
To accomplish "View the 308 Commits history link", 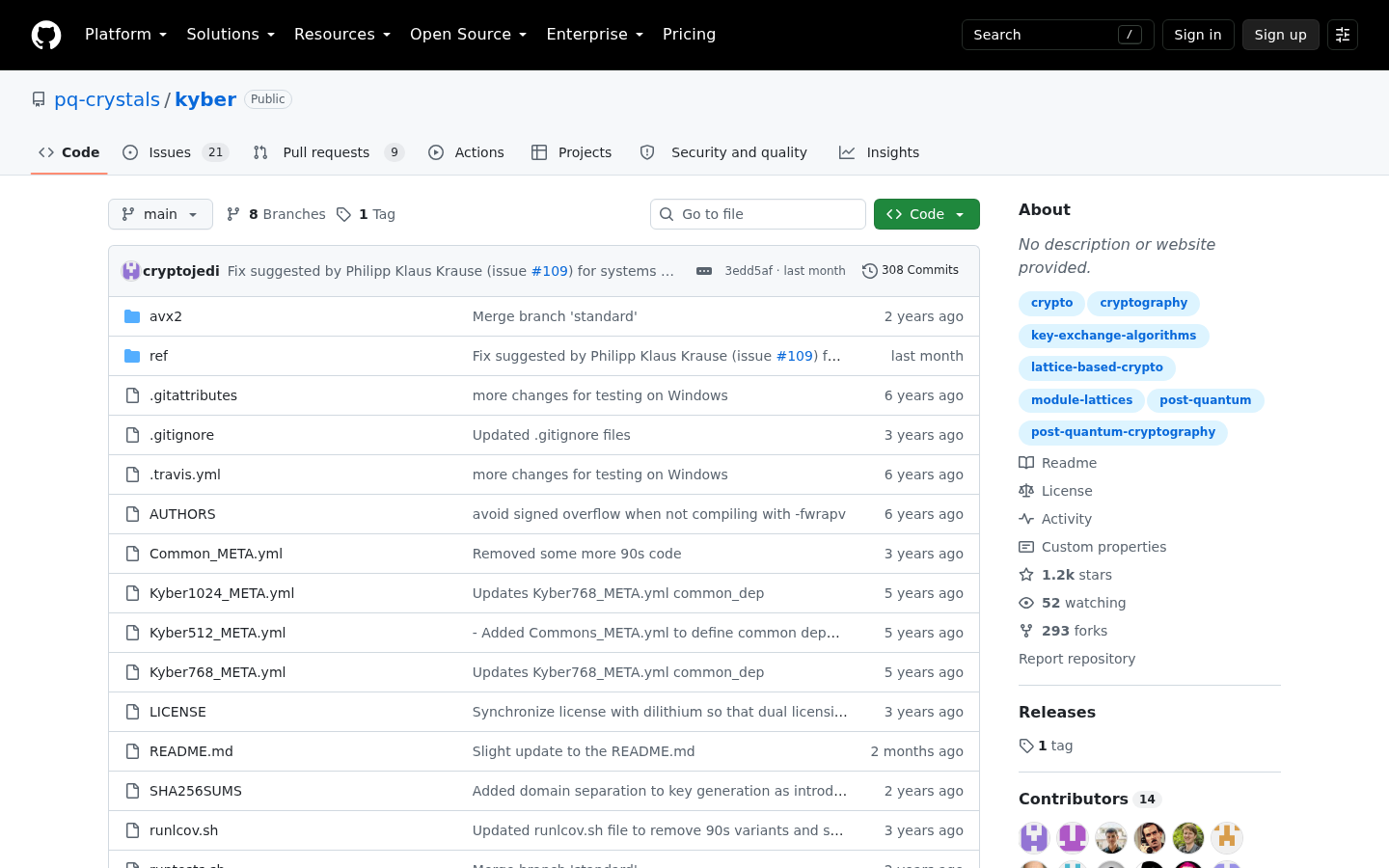I will coord(911,271).
